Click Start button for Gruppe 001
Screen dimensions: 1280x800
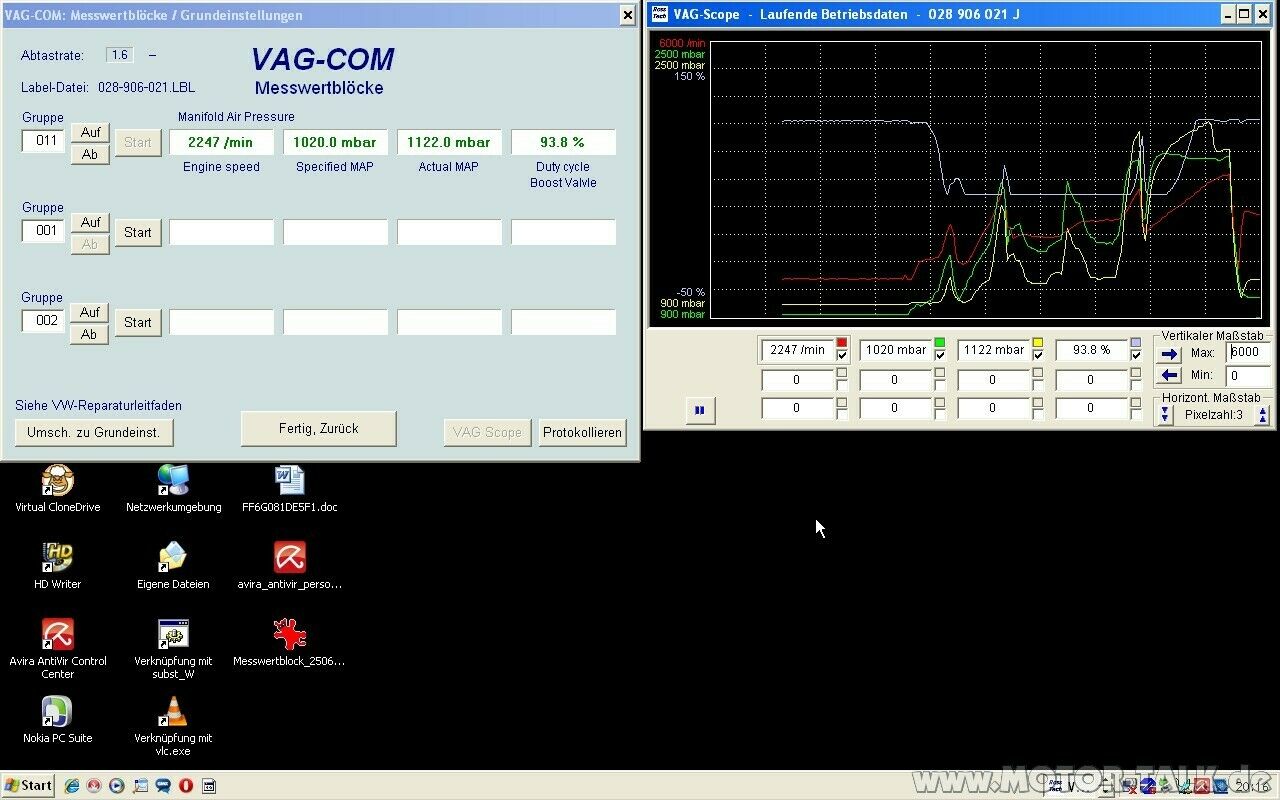[x=138, y=232]
